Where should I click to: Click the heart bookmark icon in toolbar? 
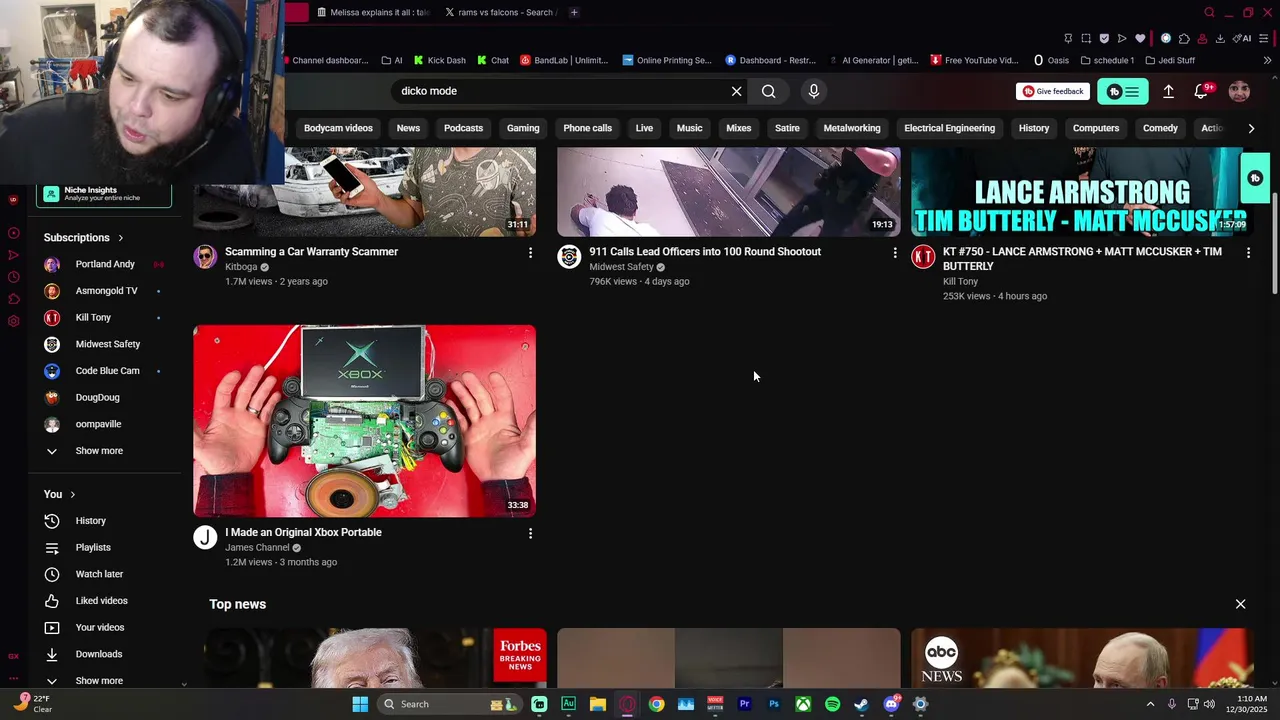coord(1140,38)
